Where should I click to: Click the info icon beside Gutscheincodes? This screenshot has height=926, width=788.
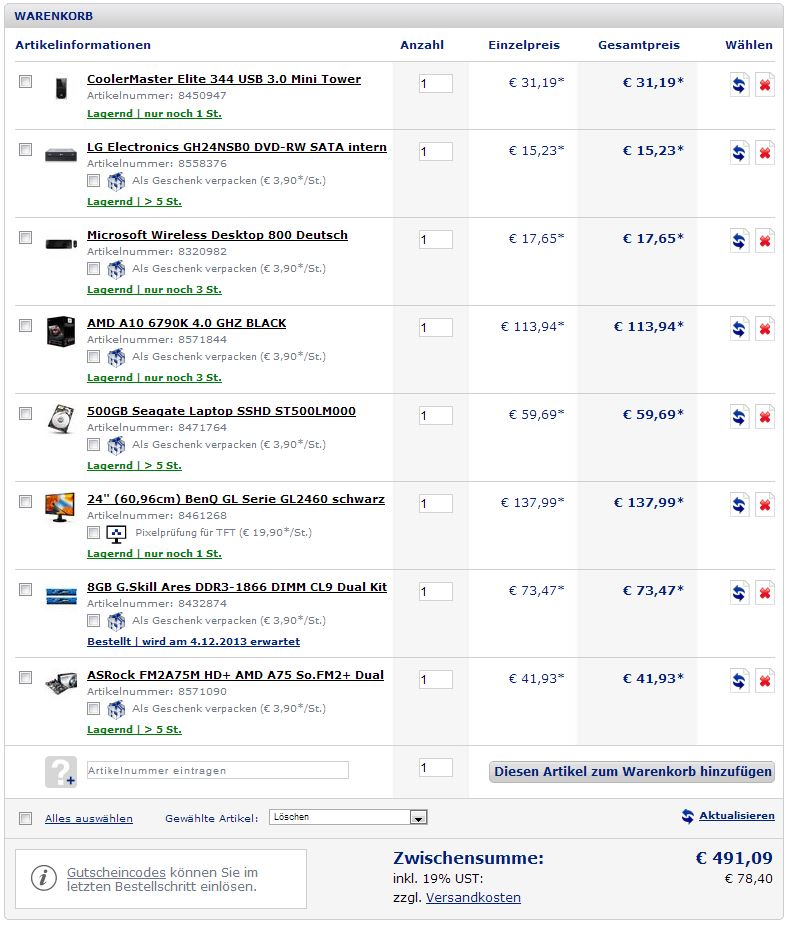click(x=44, y=879)
